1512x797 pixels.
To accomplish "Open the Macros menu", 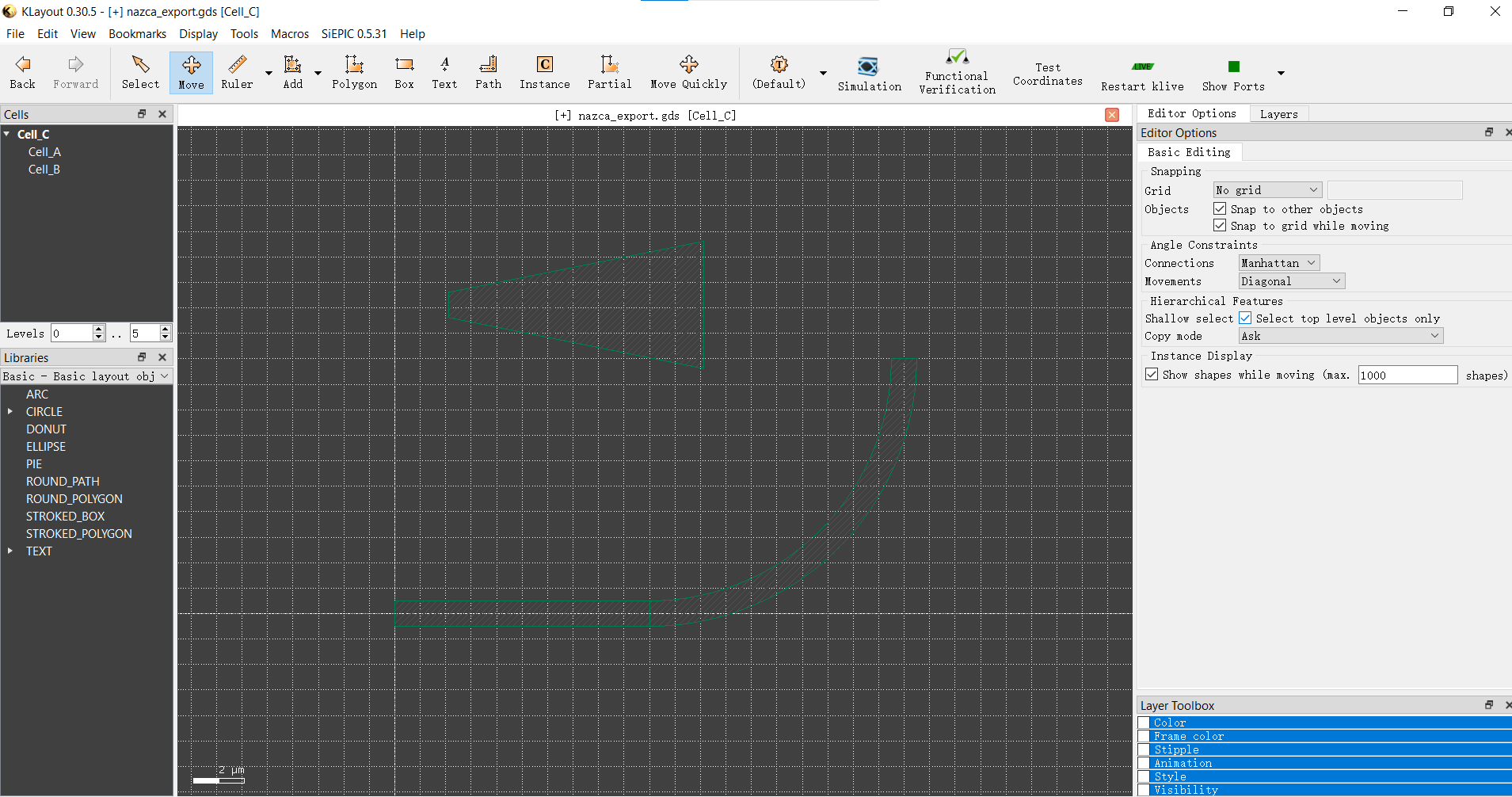I will point(289,34).
